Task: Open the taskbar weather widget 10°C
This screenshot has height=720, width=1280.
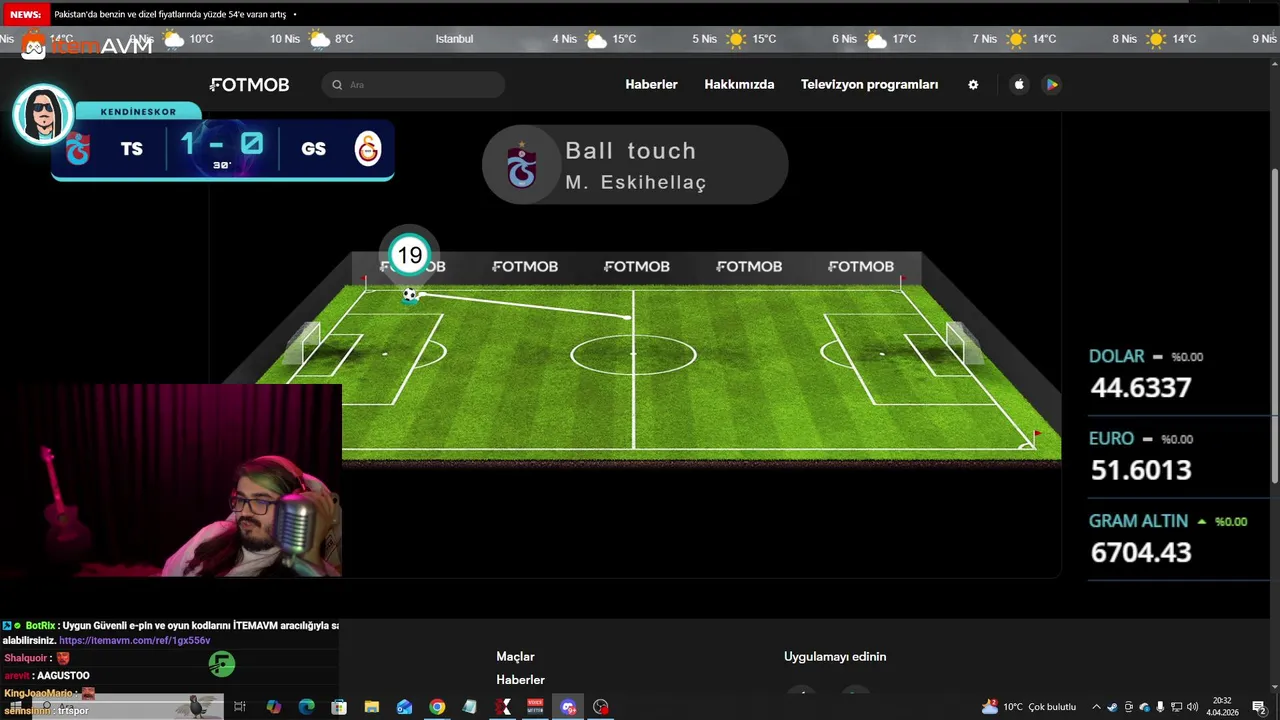Action: [x=1030, y=707]
